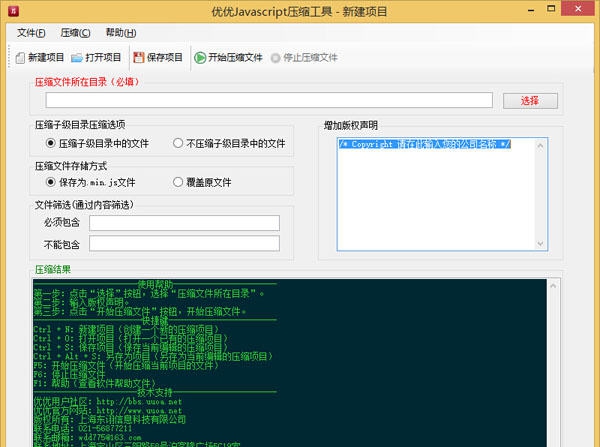Open the 帮助(H) menu

(121, 33)
